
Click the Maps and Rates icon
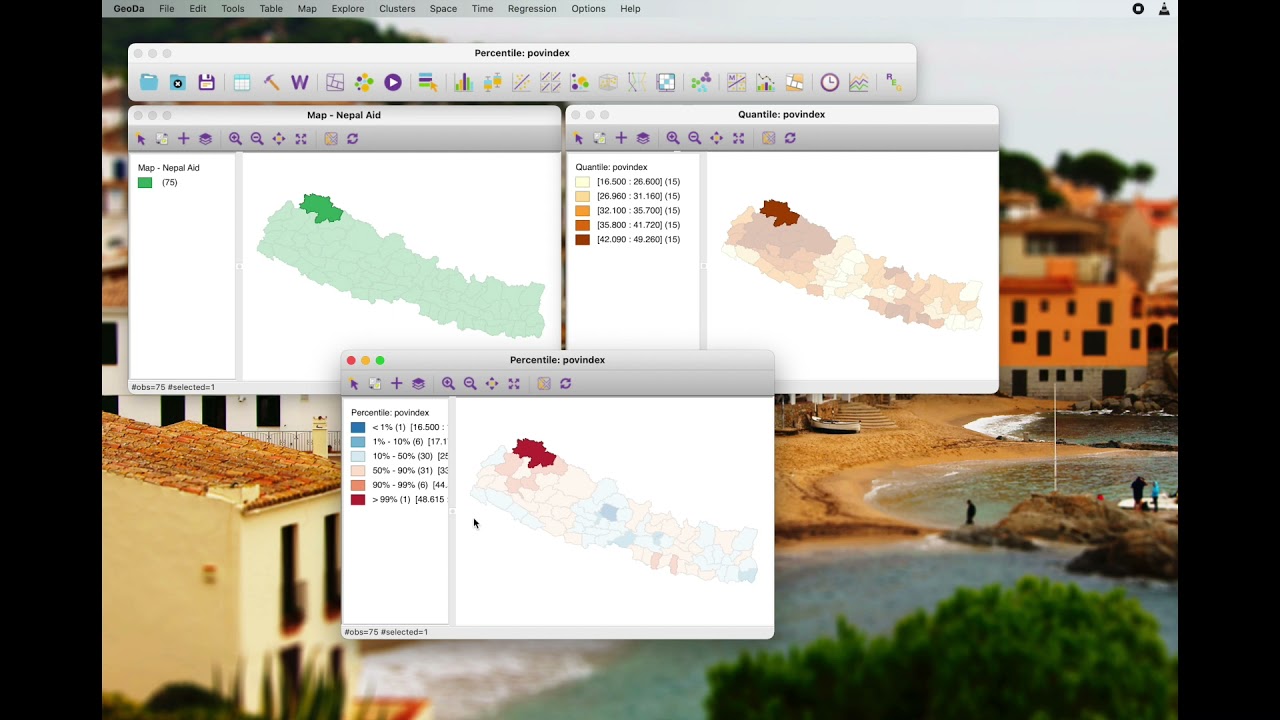pos(335,83)
